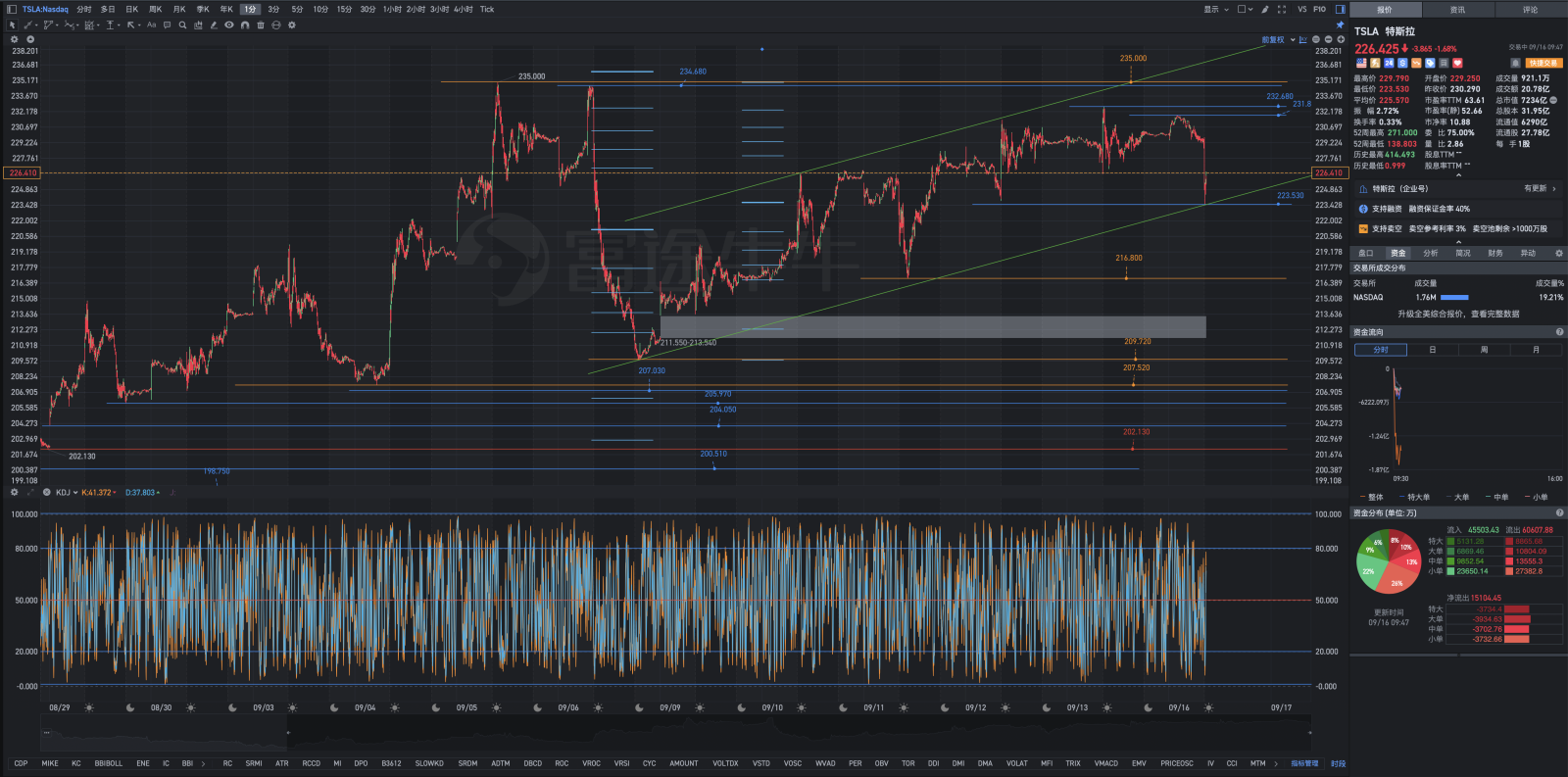Select the pencil brush drawing tool
Screen dimensions: 1568x777
pyautogui.click(x=213, y=24)
